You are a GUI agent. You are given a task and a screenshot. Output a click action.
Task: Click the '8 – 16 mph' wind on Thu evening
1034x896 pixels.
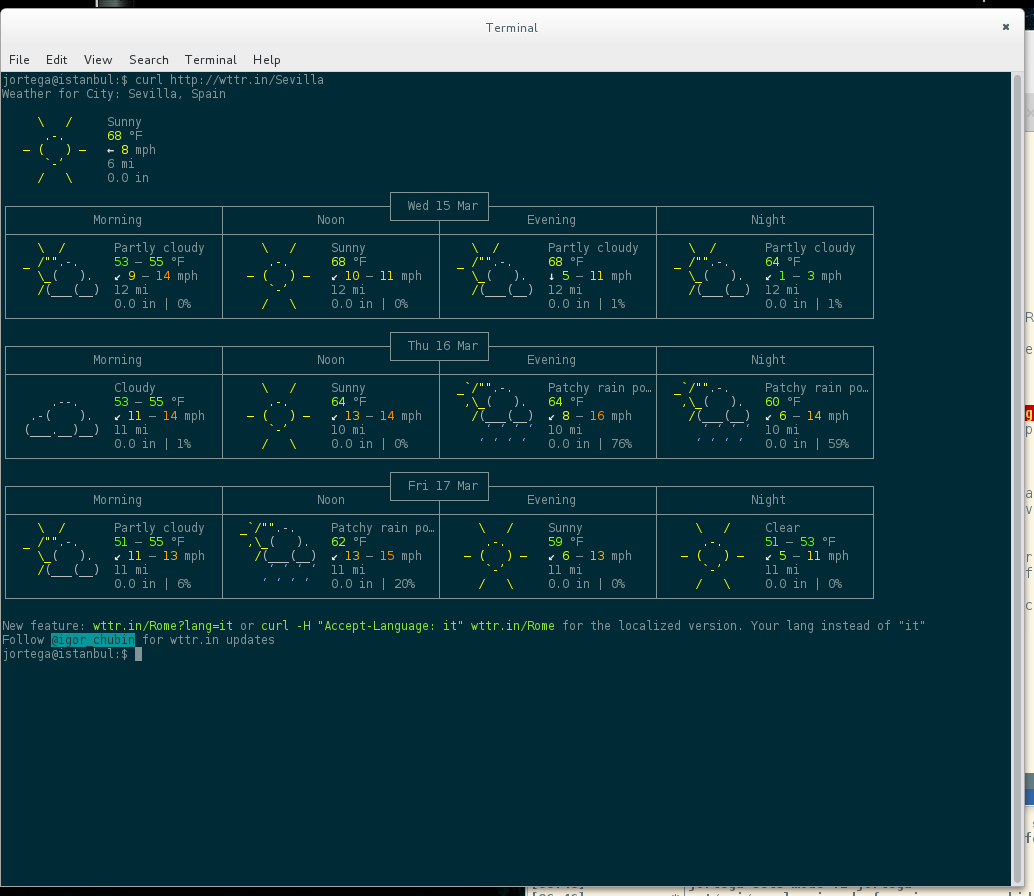pos(597,416)
